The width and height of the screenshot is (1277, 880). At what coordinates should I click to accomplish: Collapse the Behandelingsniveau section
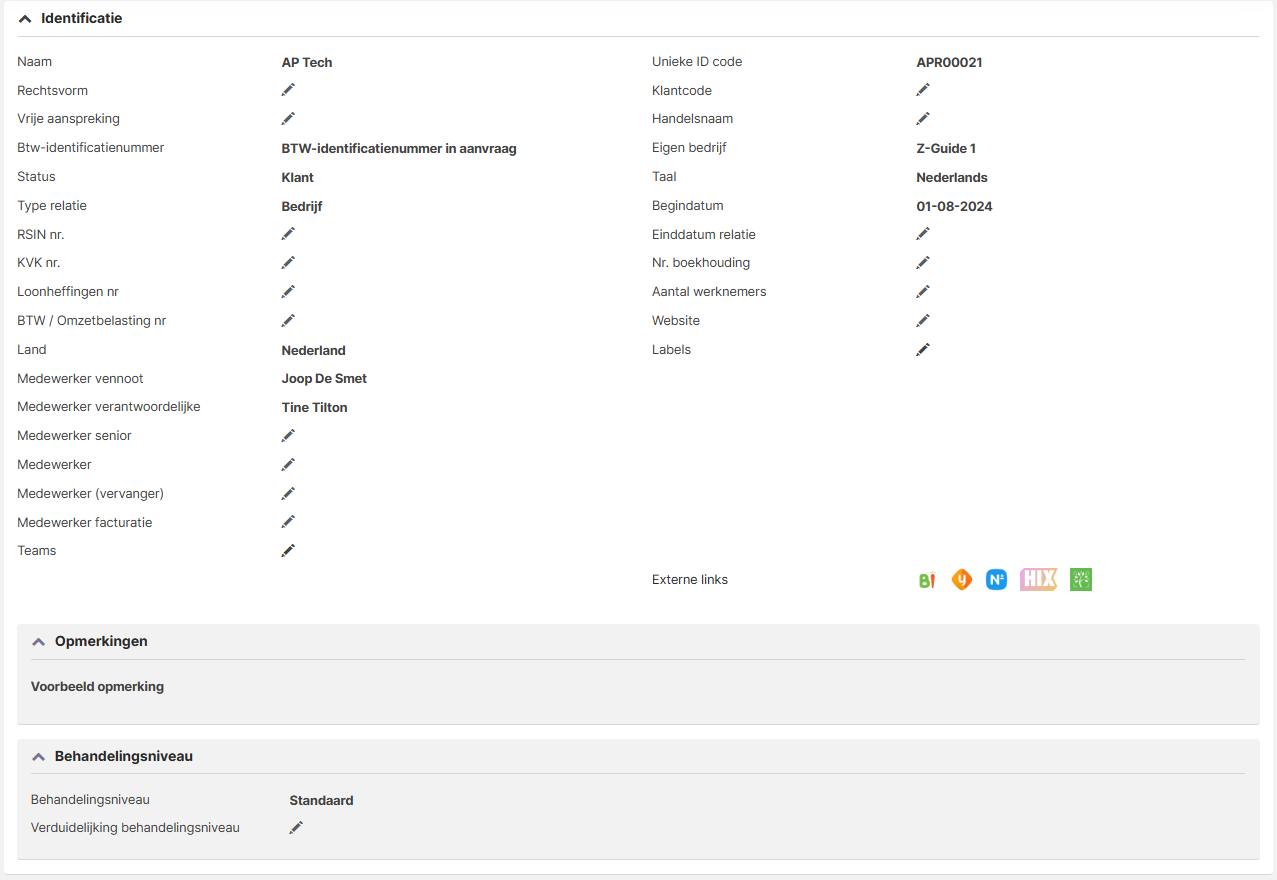(x=39, y=757)
